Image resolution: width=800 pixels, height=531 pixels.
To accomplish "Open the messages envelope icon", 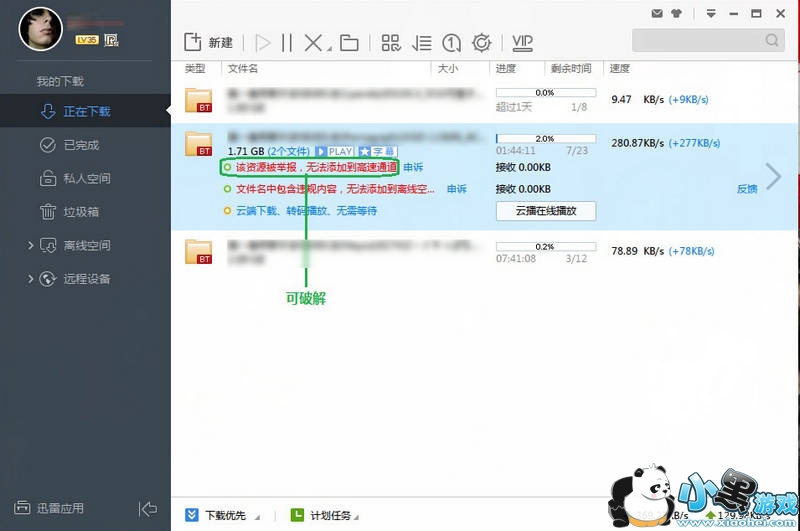I will click(x=657, y=14).
